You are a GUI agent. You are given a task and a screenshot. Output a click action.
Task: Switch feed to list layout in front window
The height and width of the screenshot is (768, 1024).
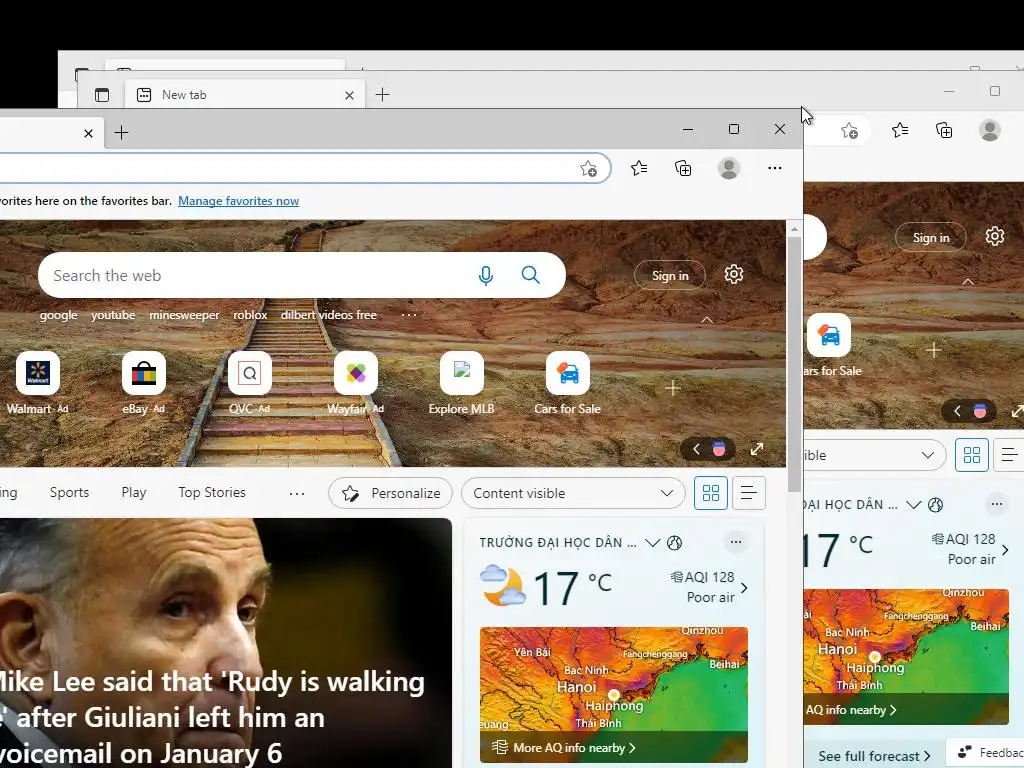point(748,493)
